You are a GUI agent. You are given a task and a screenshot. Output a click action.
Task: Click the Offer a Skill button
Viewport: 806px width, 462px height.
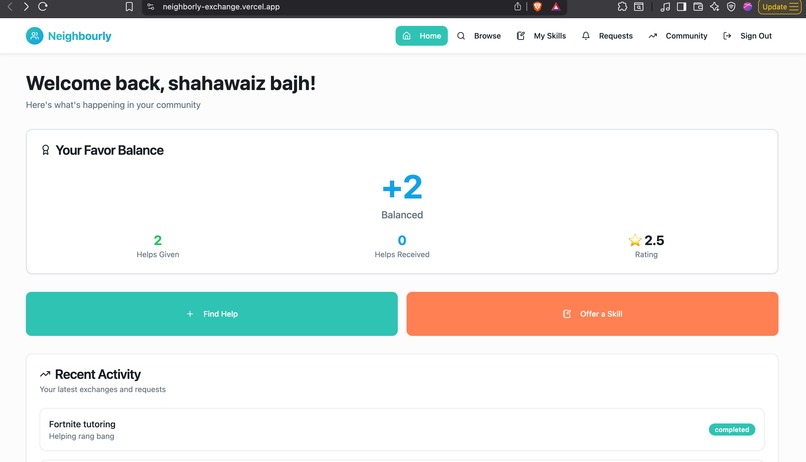[x=592, y=314]
